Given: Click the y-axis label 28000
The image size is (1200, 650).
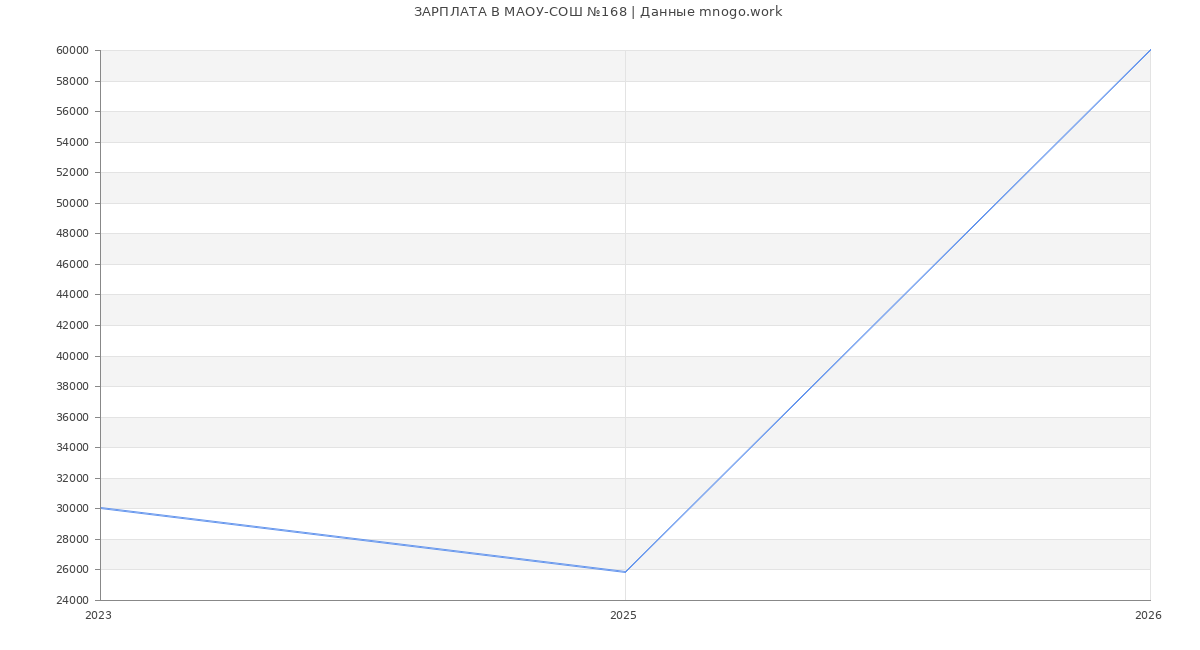Looking at the screenshot, I should tap(73, 539).
